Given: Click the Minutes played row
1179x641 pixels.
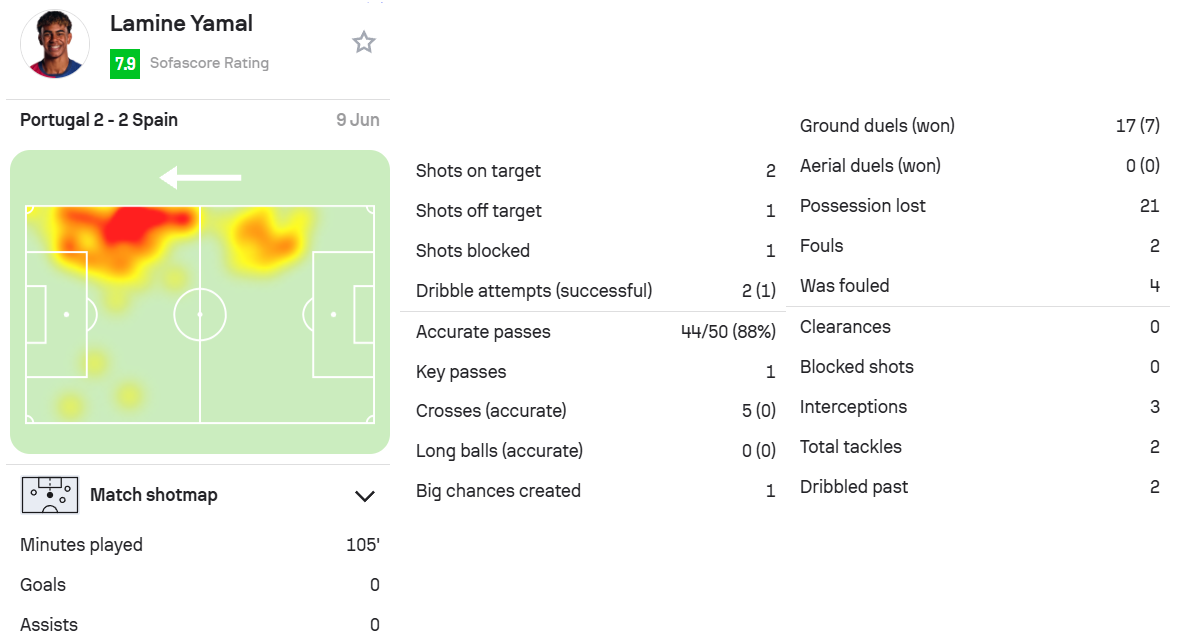Looking at the screenshot, I should click(x=200, y=545).
